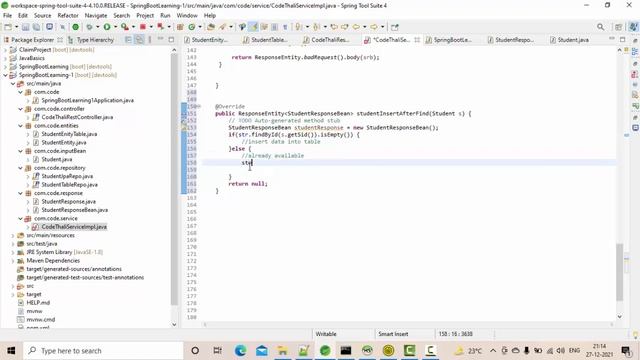640x360 pixels.
Task: Click the green Run button
Action: 107,27
